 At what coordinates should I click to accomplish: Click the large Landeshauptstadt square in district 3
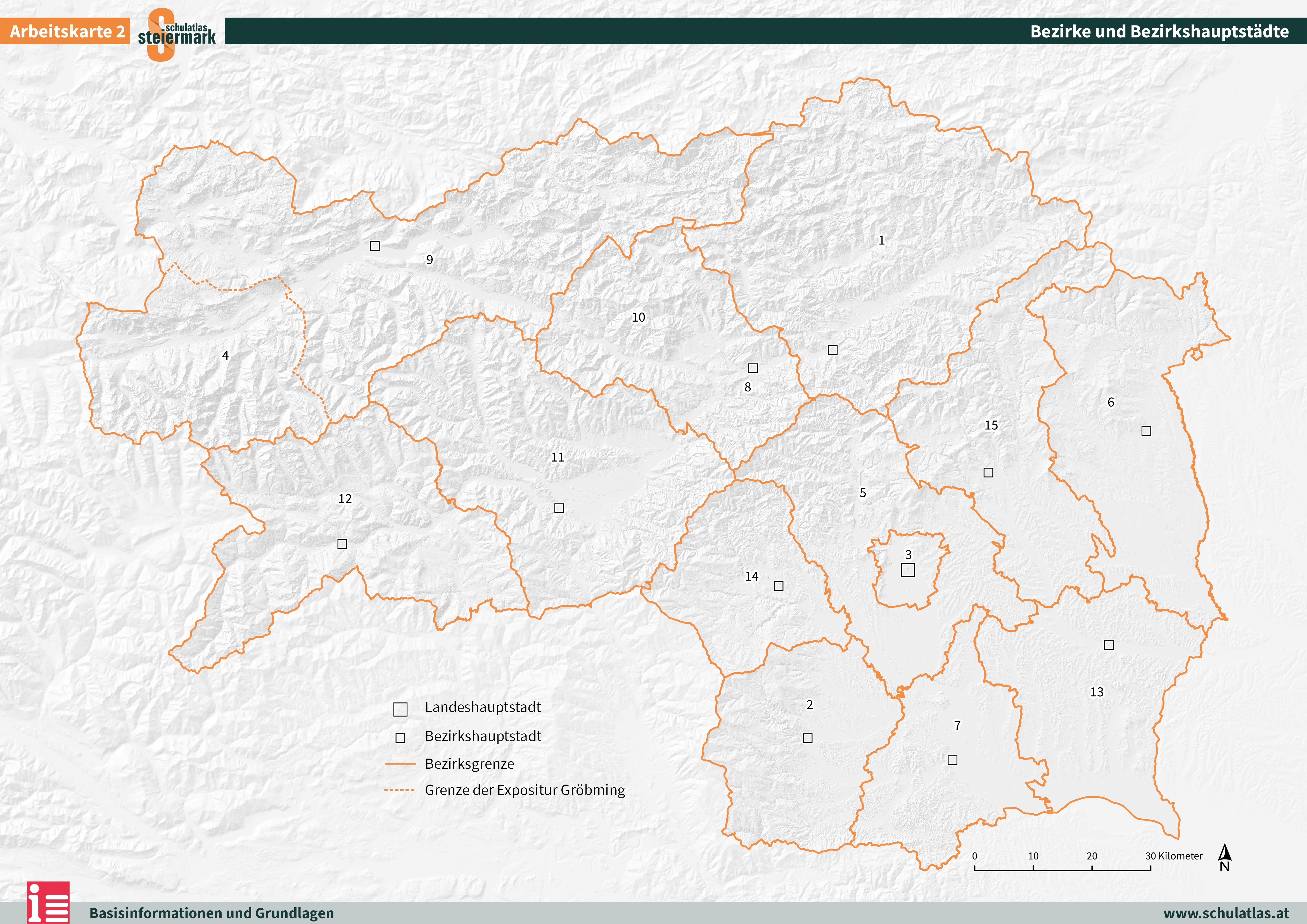pos(908,570)
